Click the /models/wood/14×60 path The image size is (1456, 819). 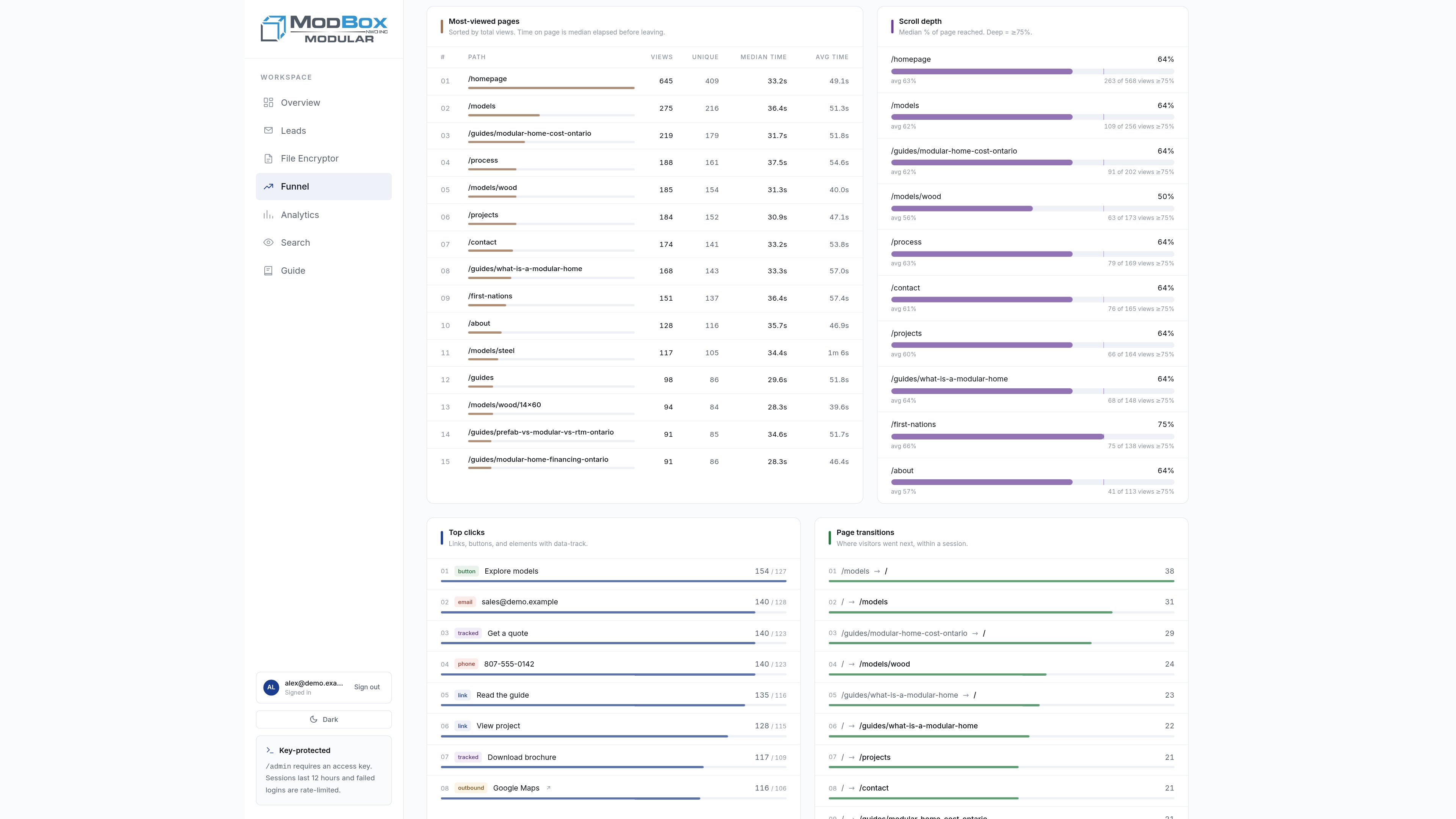pos(504,405)
